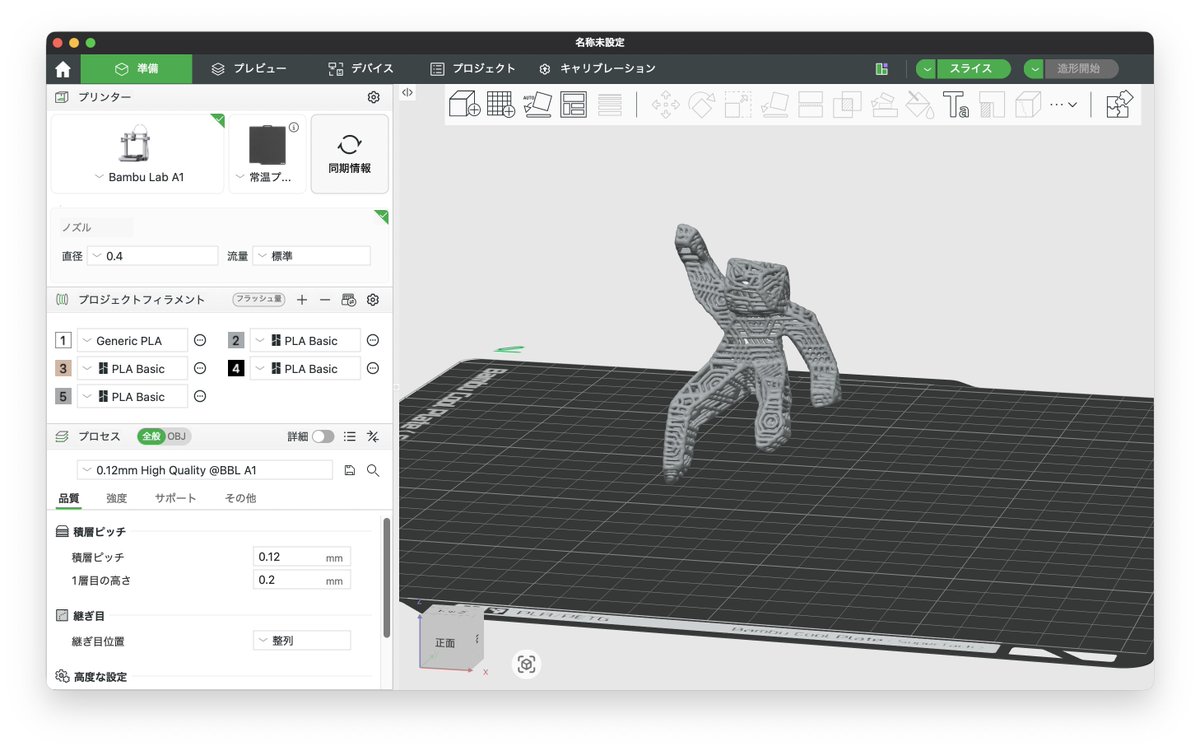
Task: Switch to the プロジェクト tab
Action: (x=473, y=69)
